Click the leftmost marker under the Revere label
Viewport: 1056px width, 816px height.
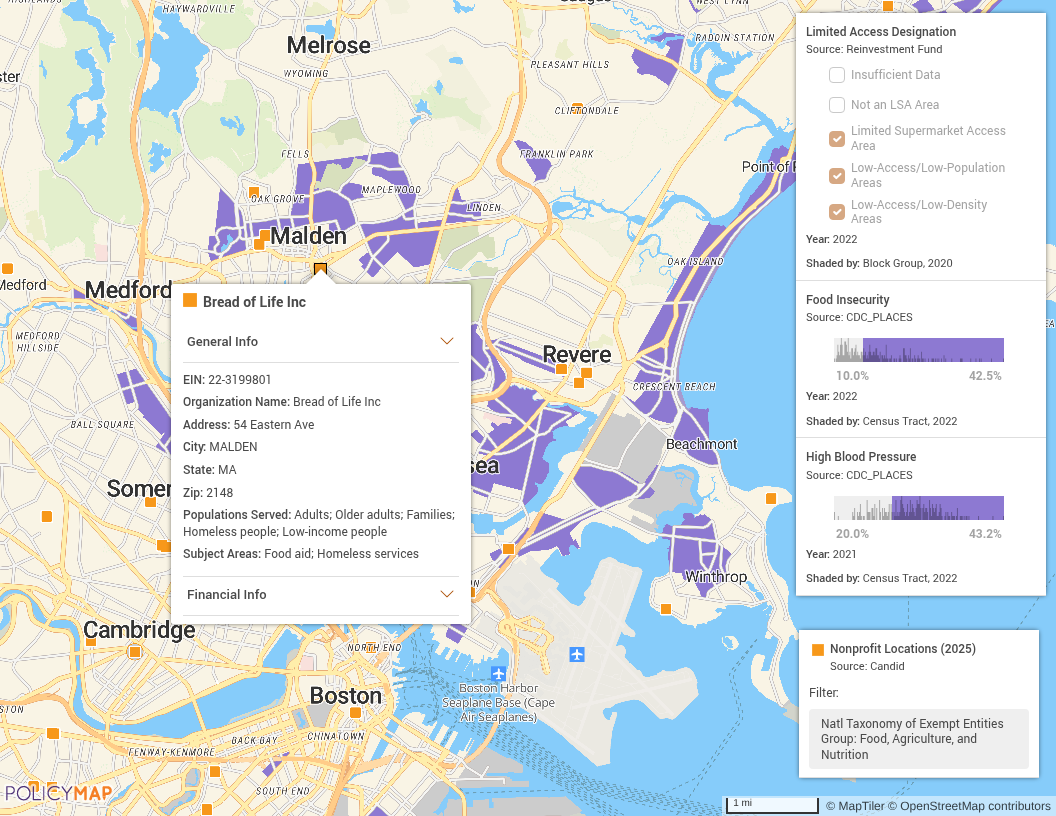coord(561,369)
